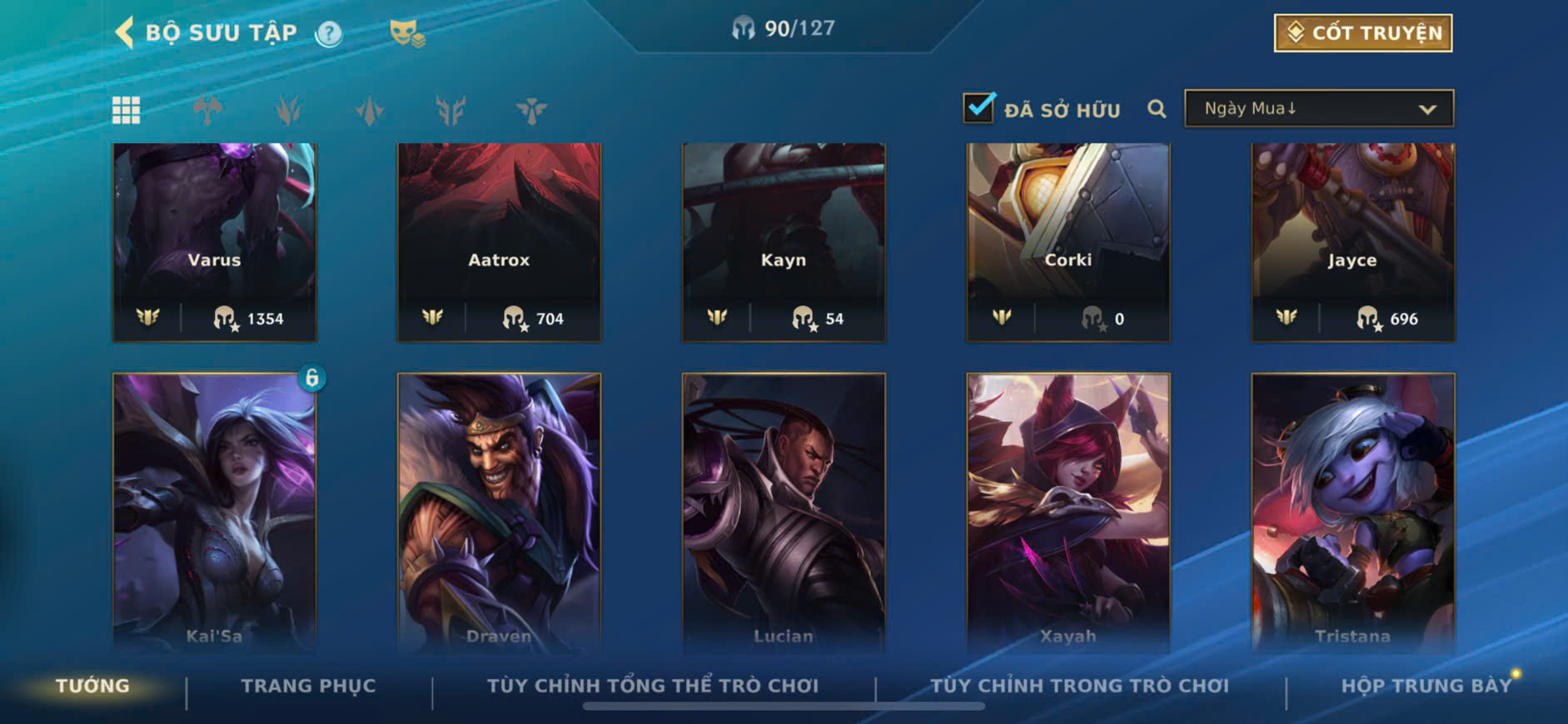Screen dimensions: 1568x724
Task: Select the Corki champion card
Action: click(x=1068, y=242)
